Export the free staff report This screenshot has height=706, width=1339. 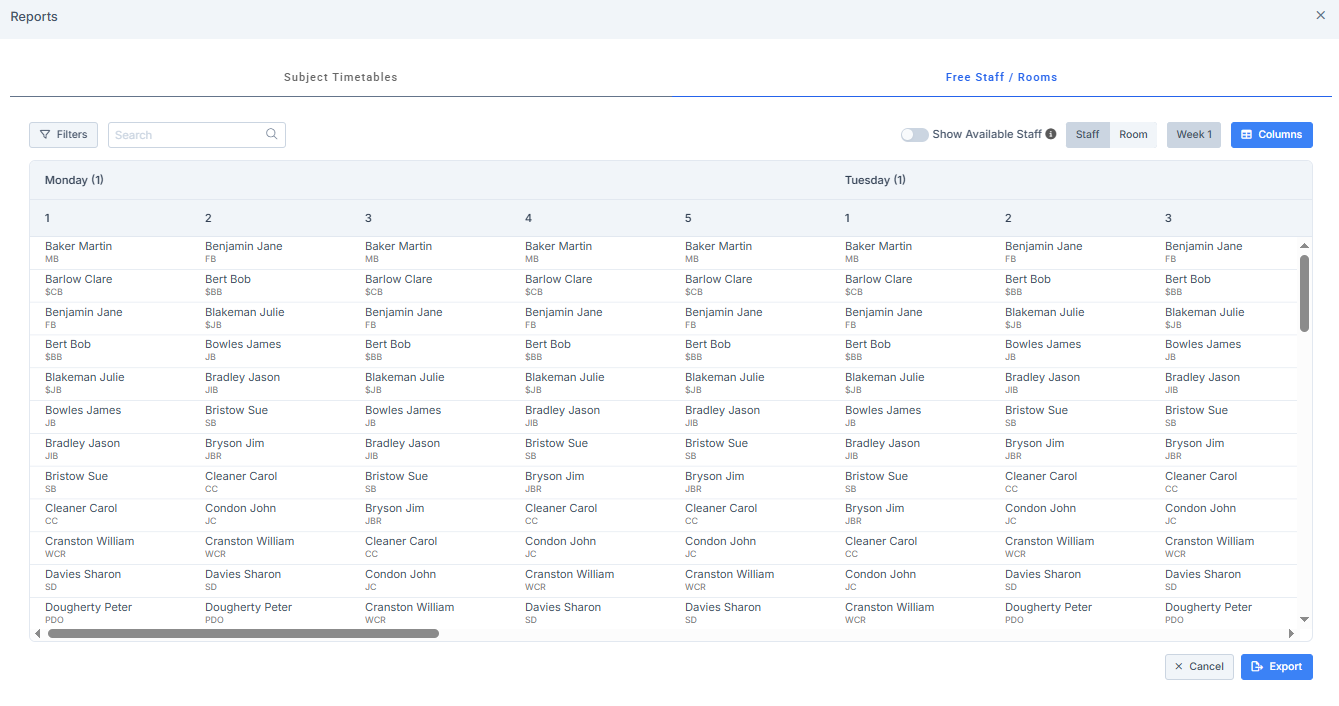point(1276,667)
